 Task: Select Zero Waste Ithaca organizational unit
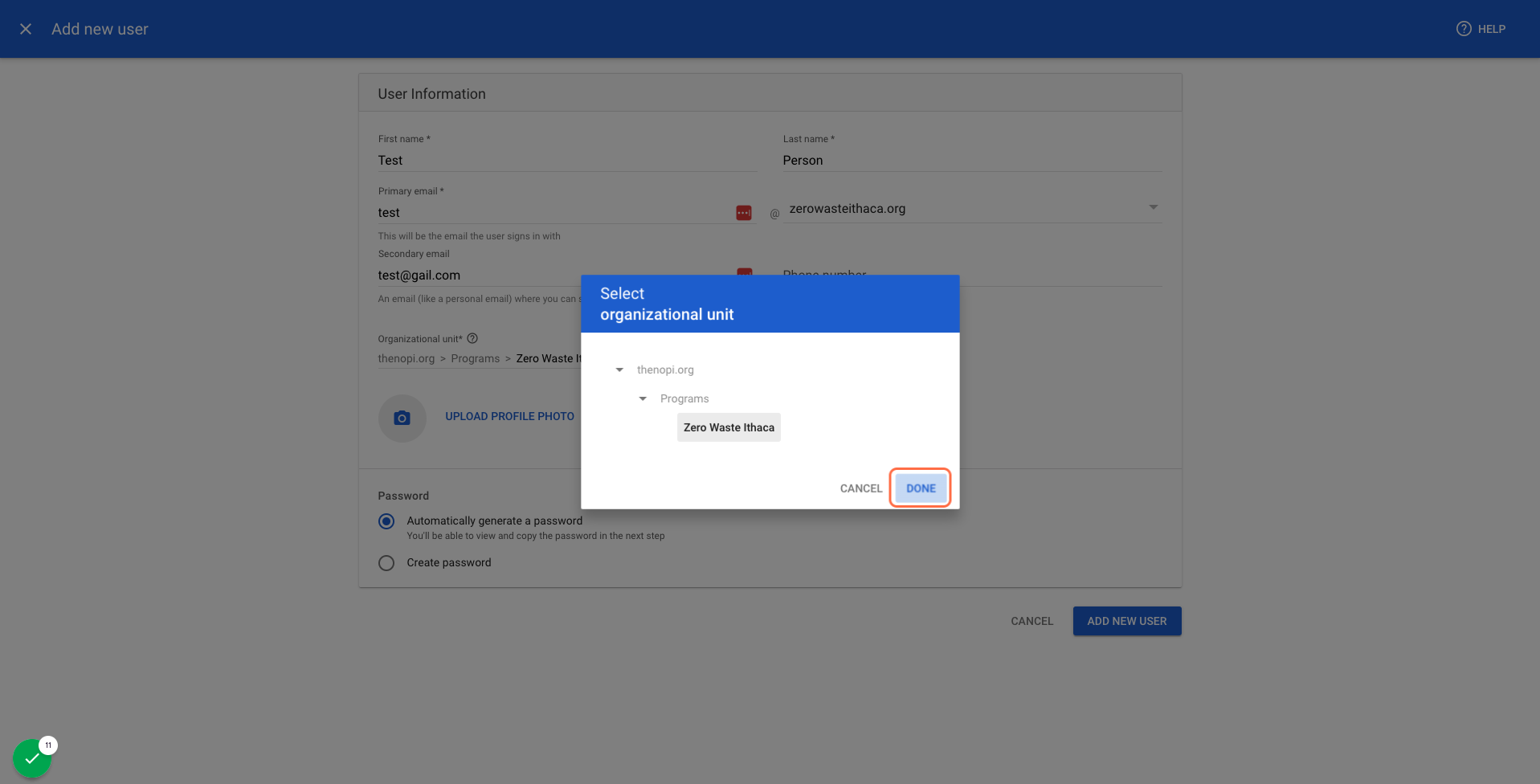tap(729, 427)
